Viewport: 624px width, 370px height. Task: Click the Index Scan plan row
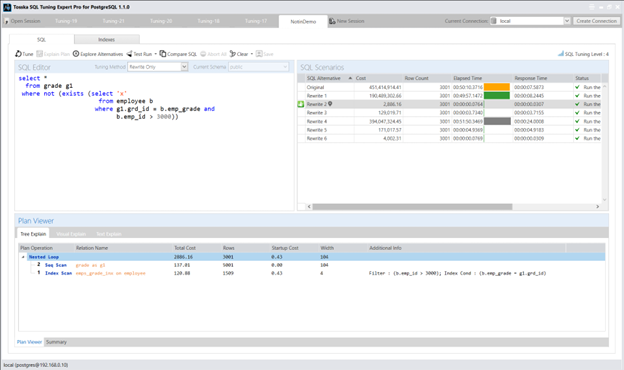pos(312,273)
